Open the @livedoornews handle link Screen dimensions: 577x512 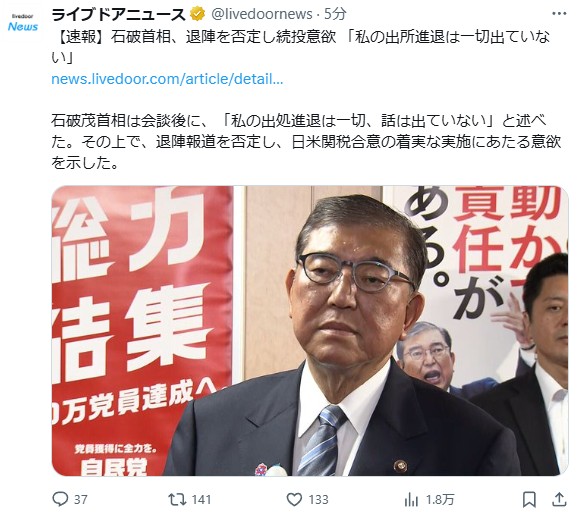262,14
